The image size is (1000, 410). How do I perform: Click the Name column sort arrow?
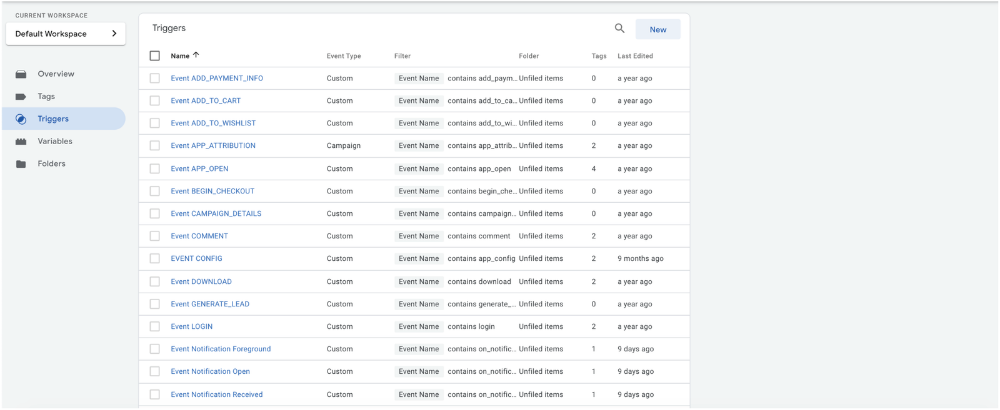pyautogui.click(x=196, y=56)
